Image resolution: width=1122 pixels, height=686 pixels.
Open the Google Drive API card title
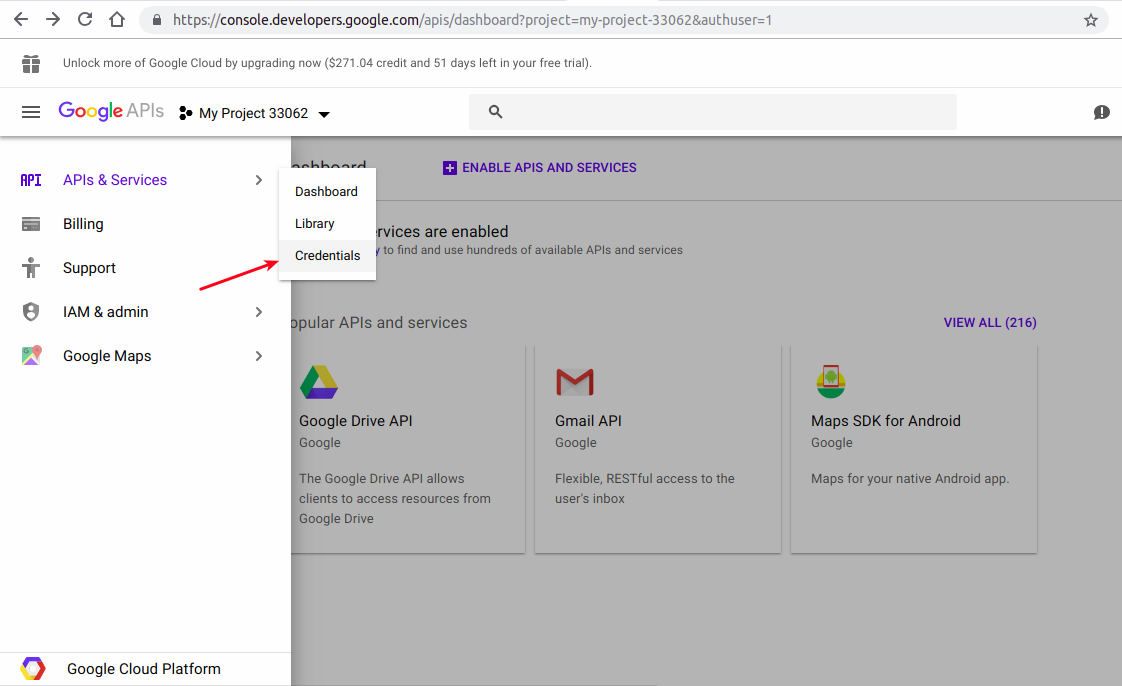(356, 421)
